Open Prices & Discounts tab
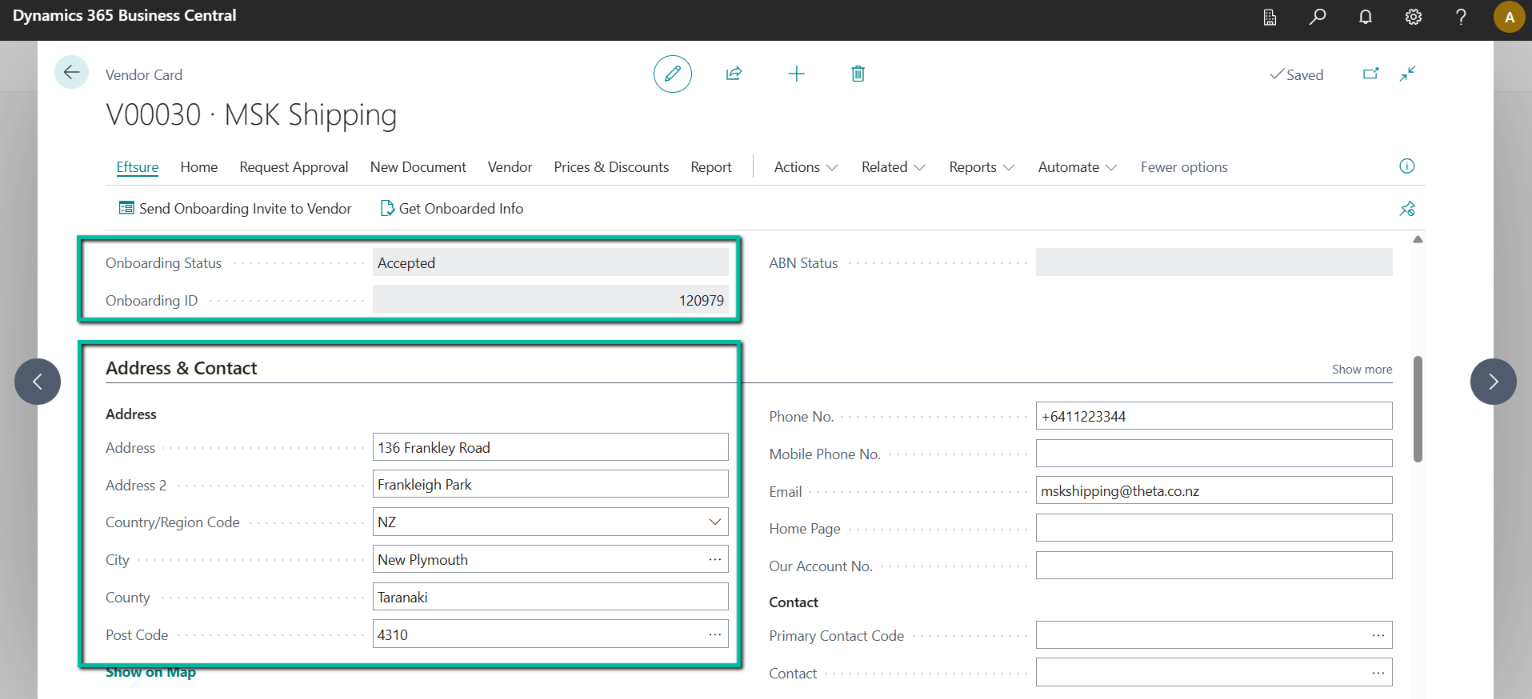Image resolution: width=1532 pixels, height=699 pixels. pyautogui.click(x=611, y=167)
